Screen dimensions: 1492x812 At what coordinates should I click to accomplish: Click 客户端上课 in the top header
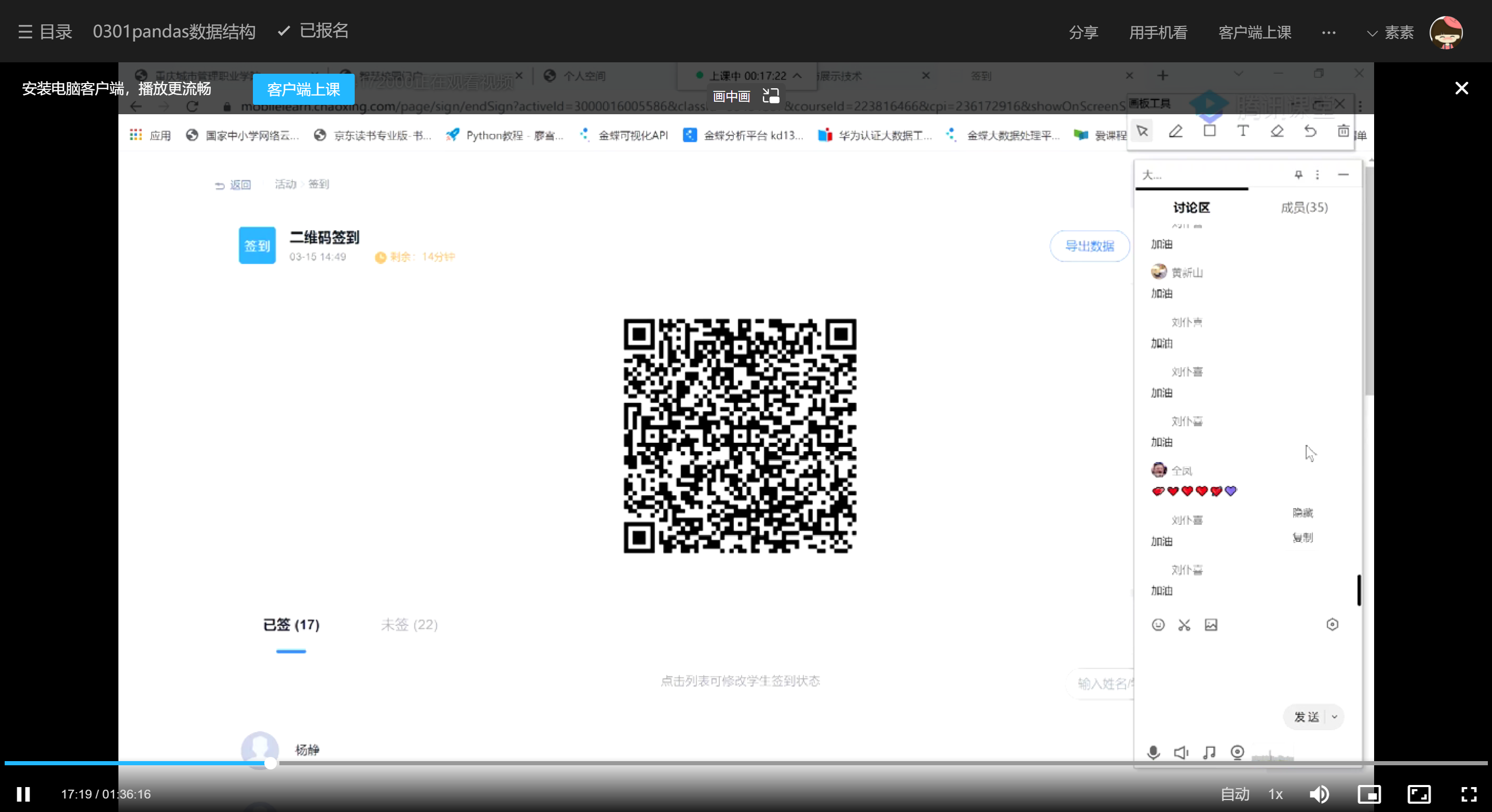(x=1255, y=32)
